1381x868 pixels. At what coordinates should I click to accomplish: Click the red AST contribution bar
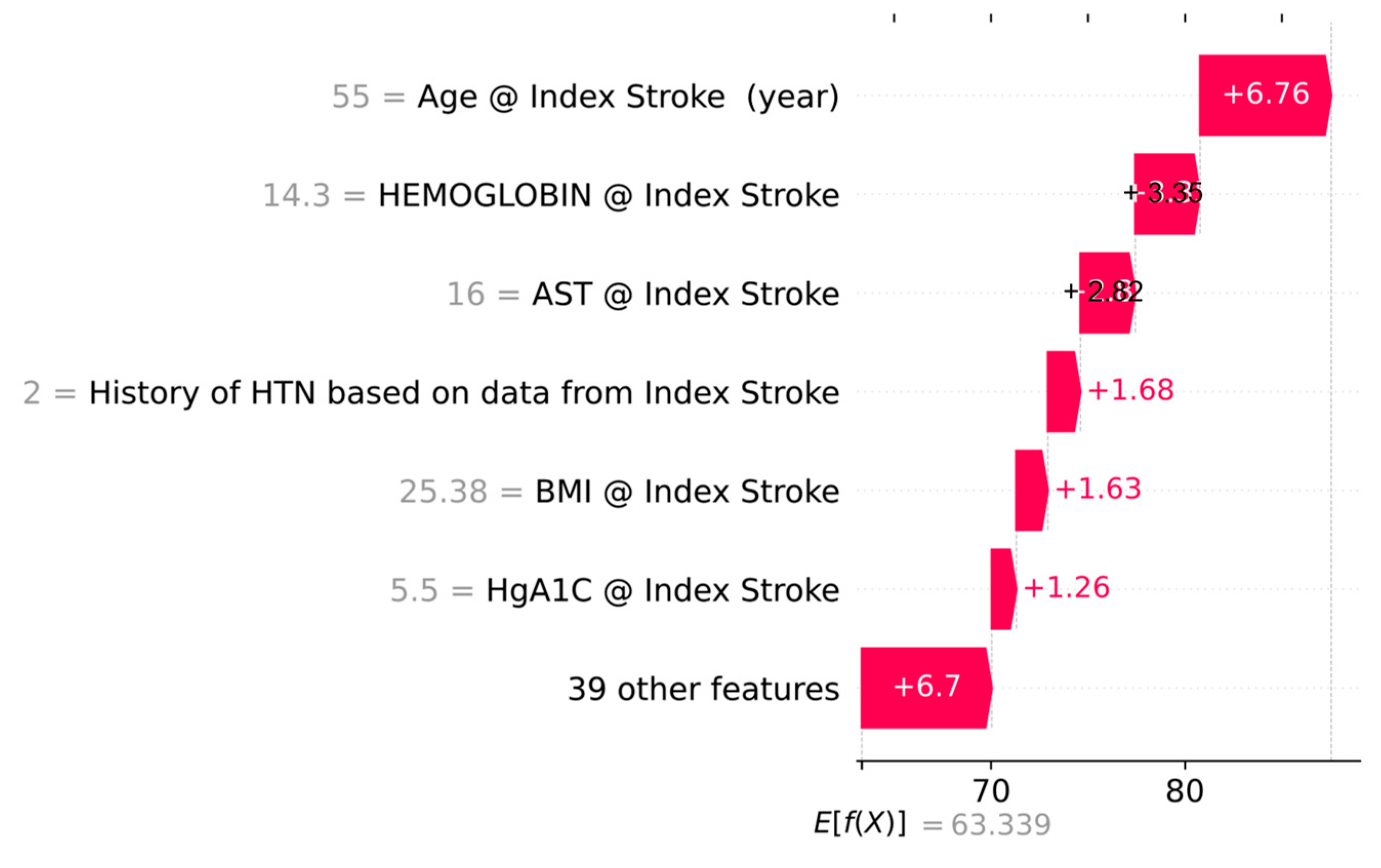(1106, 293)
